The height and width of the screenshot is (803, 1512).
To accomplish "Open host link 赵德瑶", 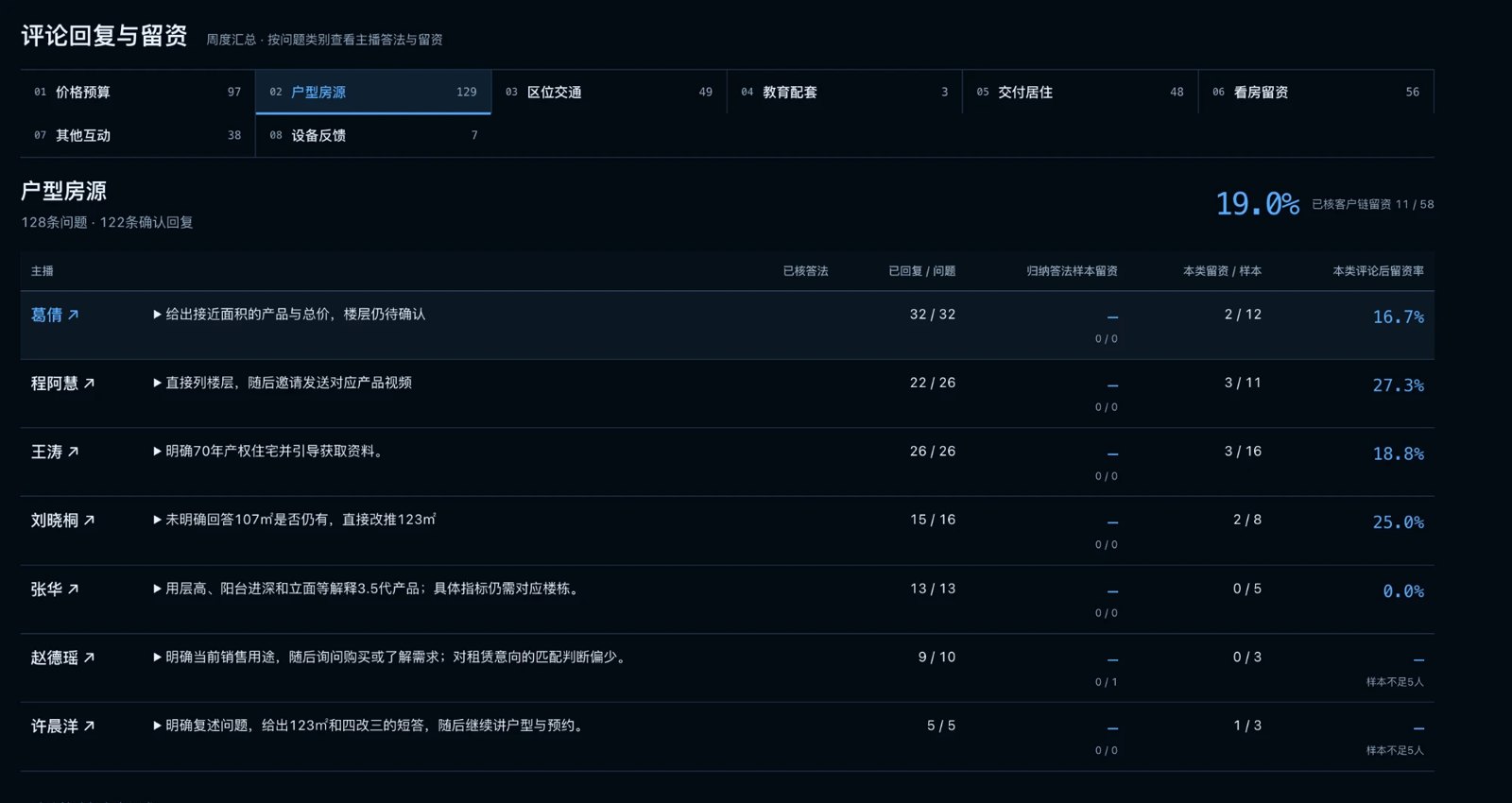I will [62, 658].
